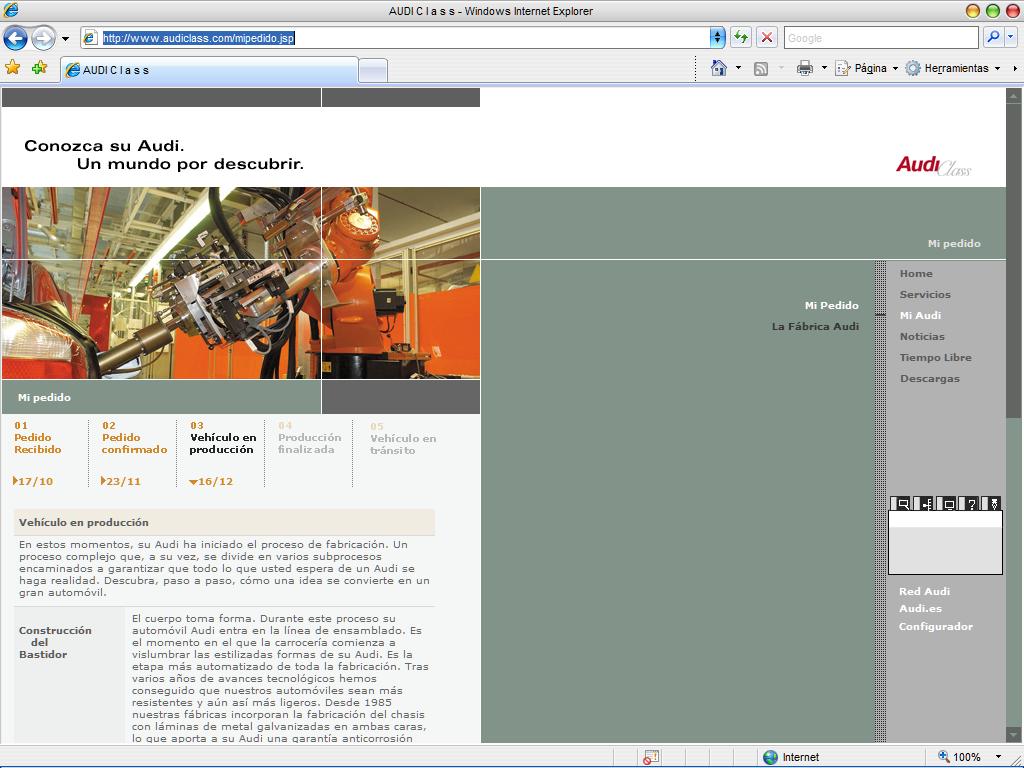
Task: Open step 02 Pedido confirmado
Action: coord(135,438)
